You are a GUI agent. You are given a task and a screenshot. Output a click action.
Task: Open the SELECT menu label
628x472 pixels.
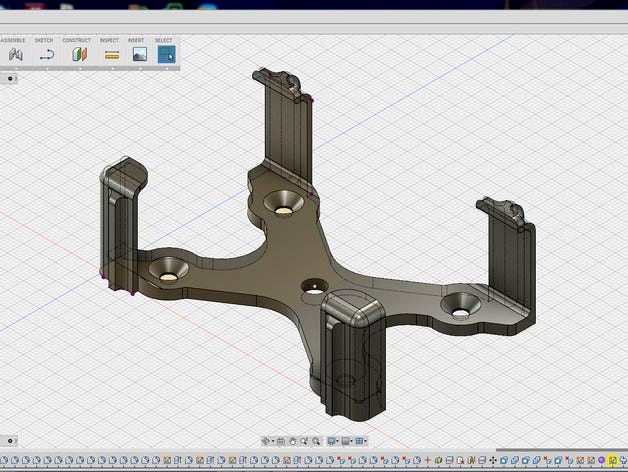(x=163, y=40)
